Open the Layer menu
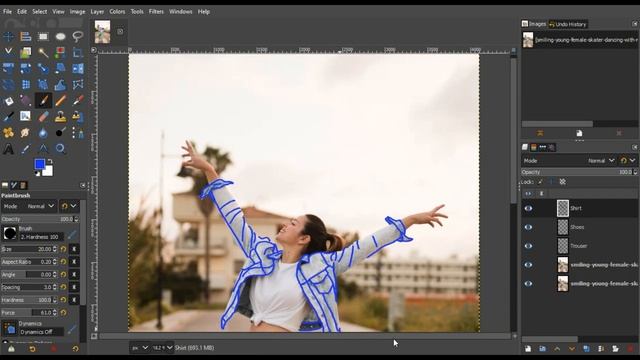 coord(97,12)
